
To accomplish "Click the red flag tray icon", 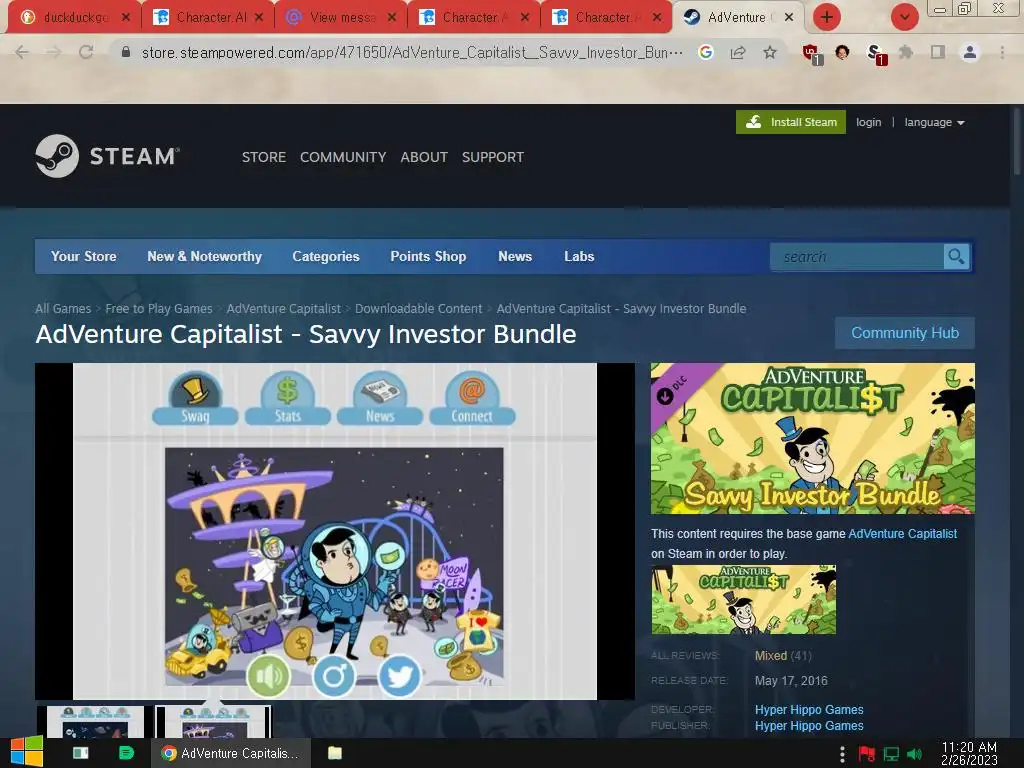I will pyautogui.click(x=867, y=754).
